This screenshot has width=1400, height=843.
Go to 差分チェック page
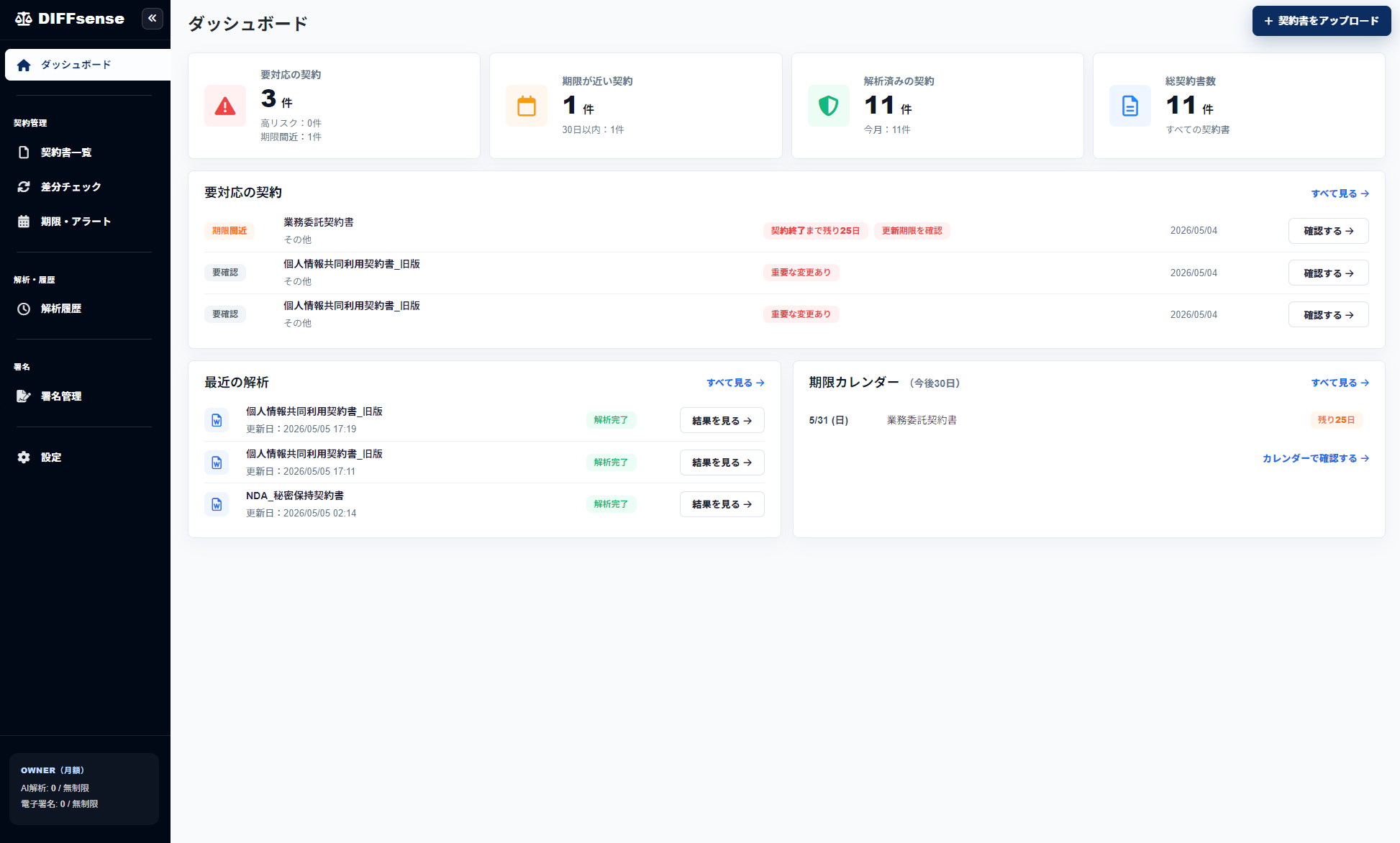tap(85, 187)
